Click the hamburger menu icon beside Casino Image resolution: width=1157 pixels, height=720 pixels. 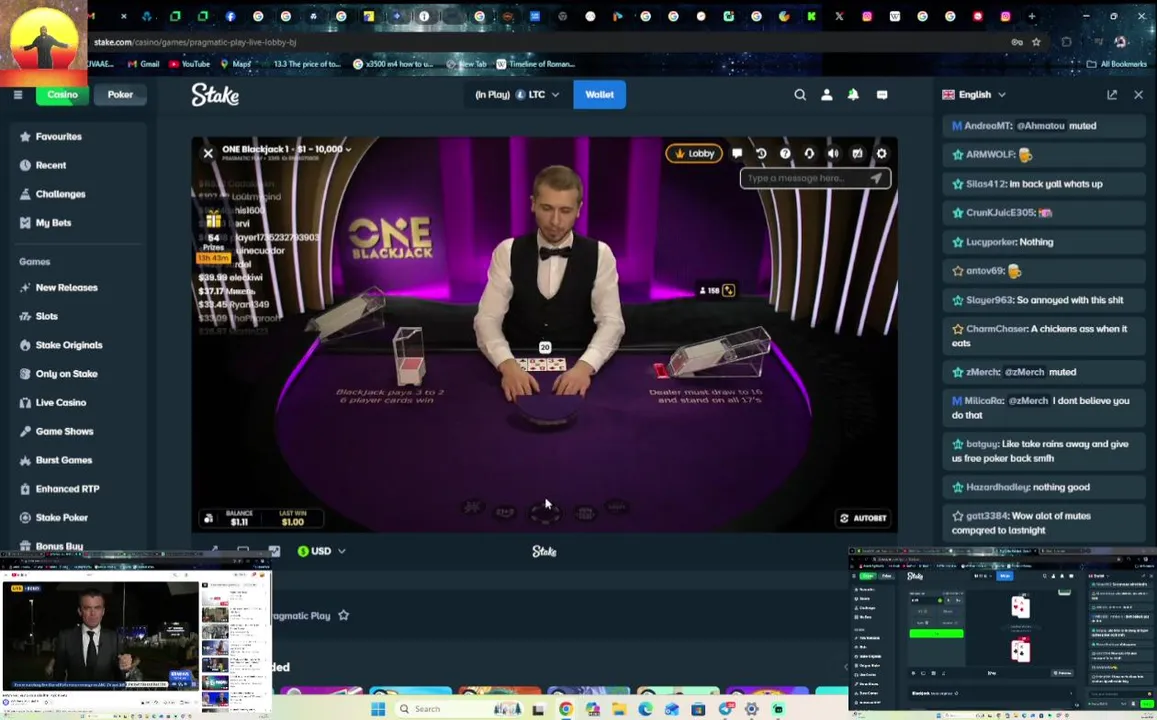tap(18, 94)
